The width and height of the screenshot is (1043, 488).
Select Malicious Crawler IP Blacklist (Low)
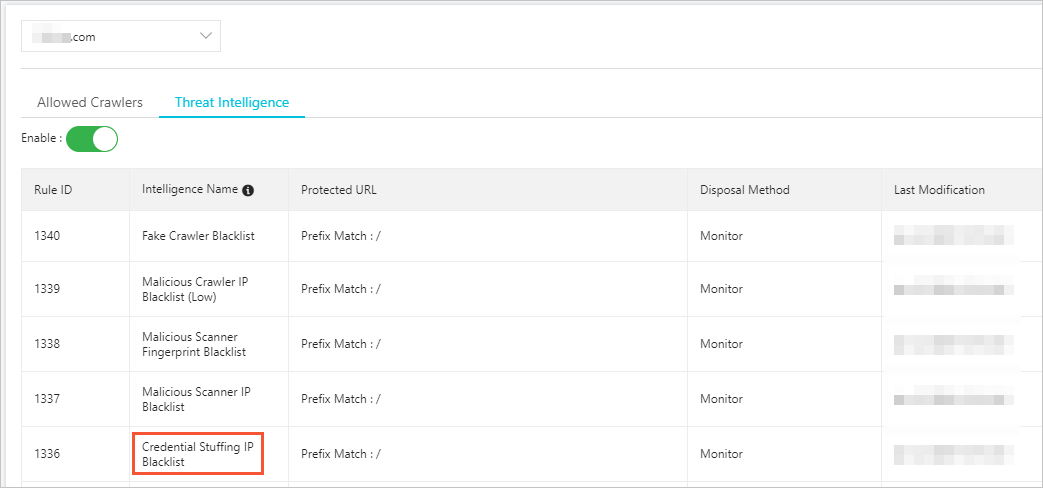tap(195, 289)
